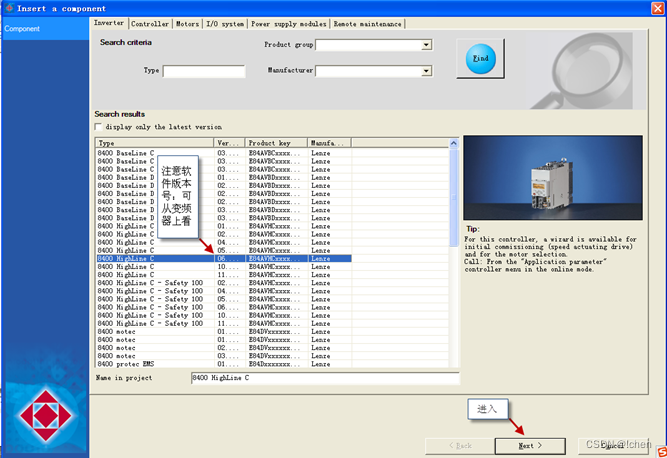Image resolution: width=667 pixels, height=458 pixels.
Task: Select 8400 HighLine C - Safety 100 version 05
Action: tap(224, 299)
